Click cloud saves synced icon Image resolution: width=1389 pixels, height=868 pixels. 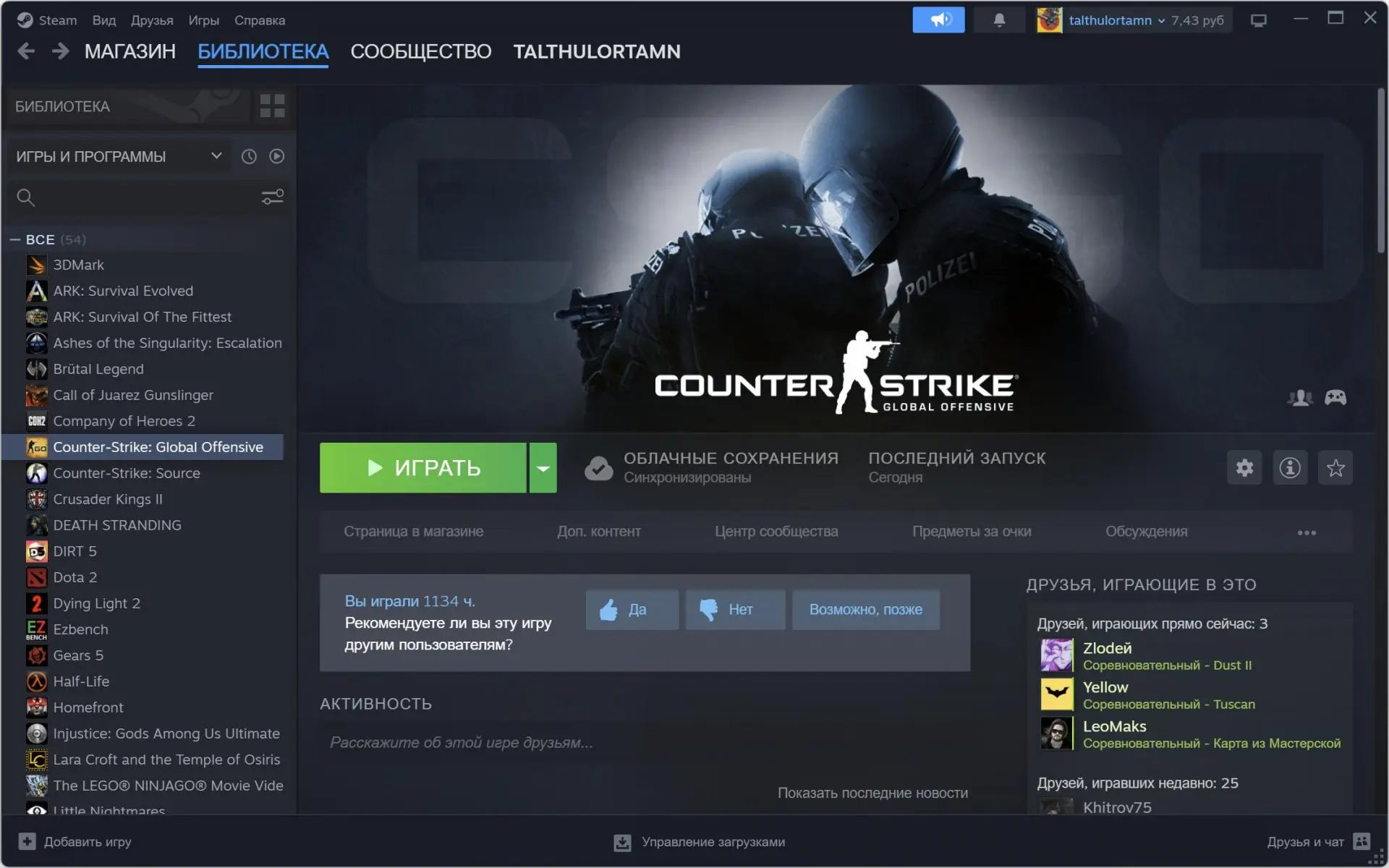pos(599,468)
